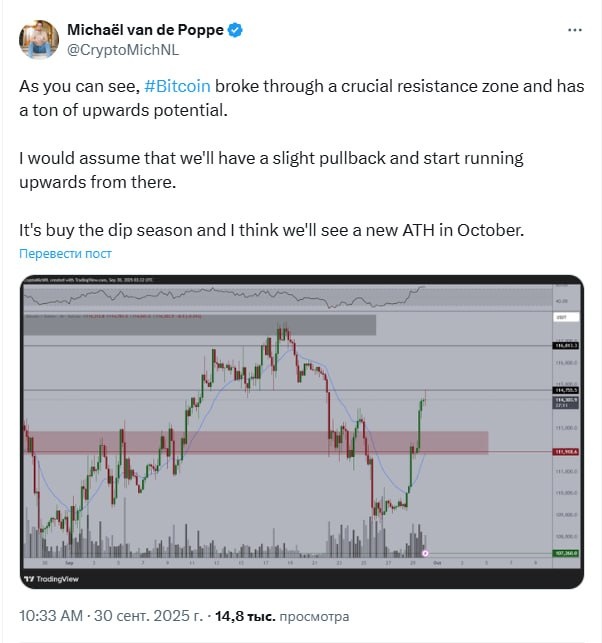
Task: Click Michaël van de Poppe's profile avatar
Action: coord(39,39)
